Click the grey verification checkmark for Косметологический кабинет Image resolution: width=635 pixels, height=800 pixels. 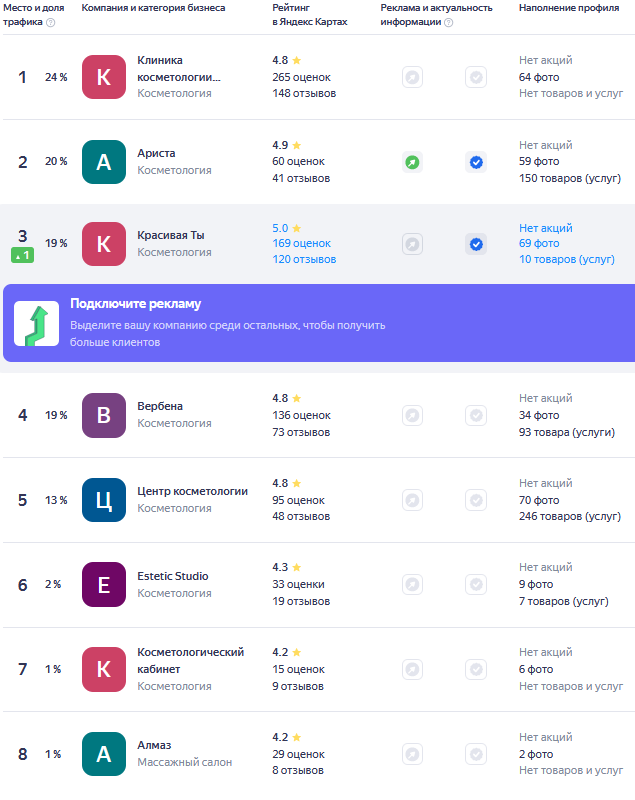pyautogui.click(x=476, y=669)
